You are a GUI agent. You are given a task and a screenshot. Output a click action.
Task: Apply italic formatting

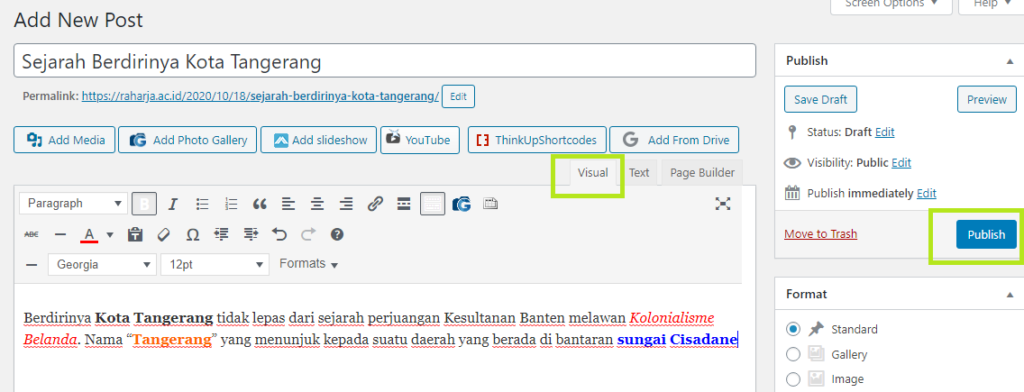pyautogui.click(x=172, y=204)
